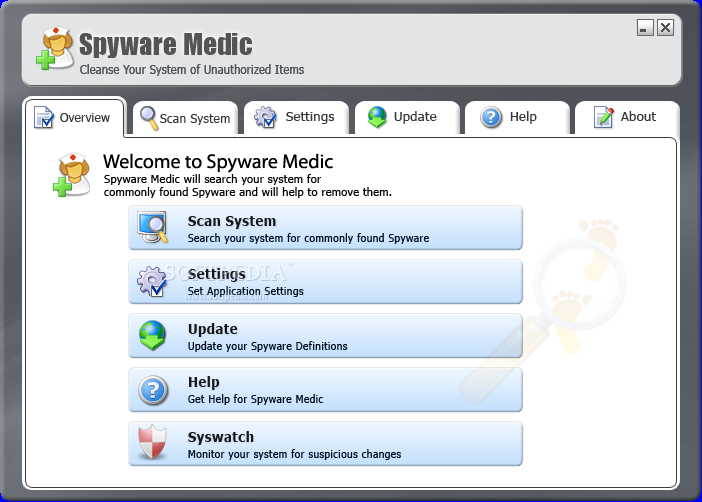Close the Spyware Medic window
Screen dimensions: 702x502
(665, 28)
